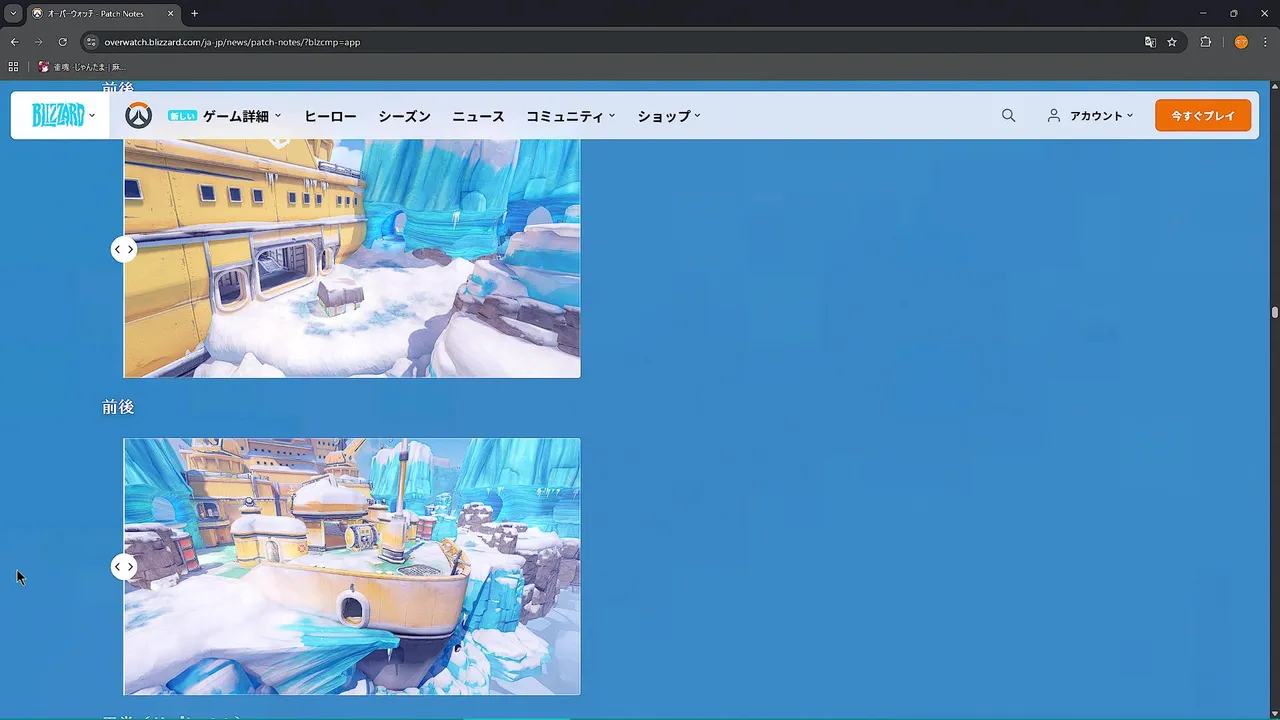This screenshot has height=720, width=1280.
Task: Open the シーズン nav item
Action: click(404, 116)
